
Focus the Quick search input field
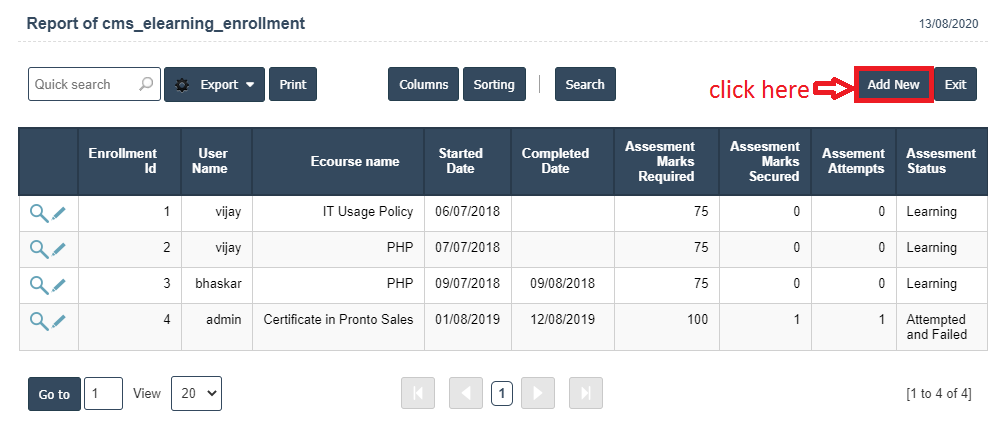click(x=82, y=85)
